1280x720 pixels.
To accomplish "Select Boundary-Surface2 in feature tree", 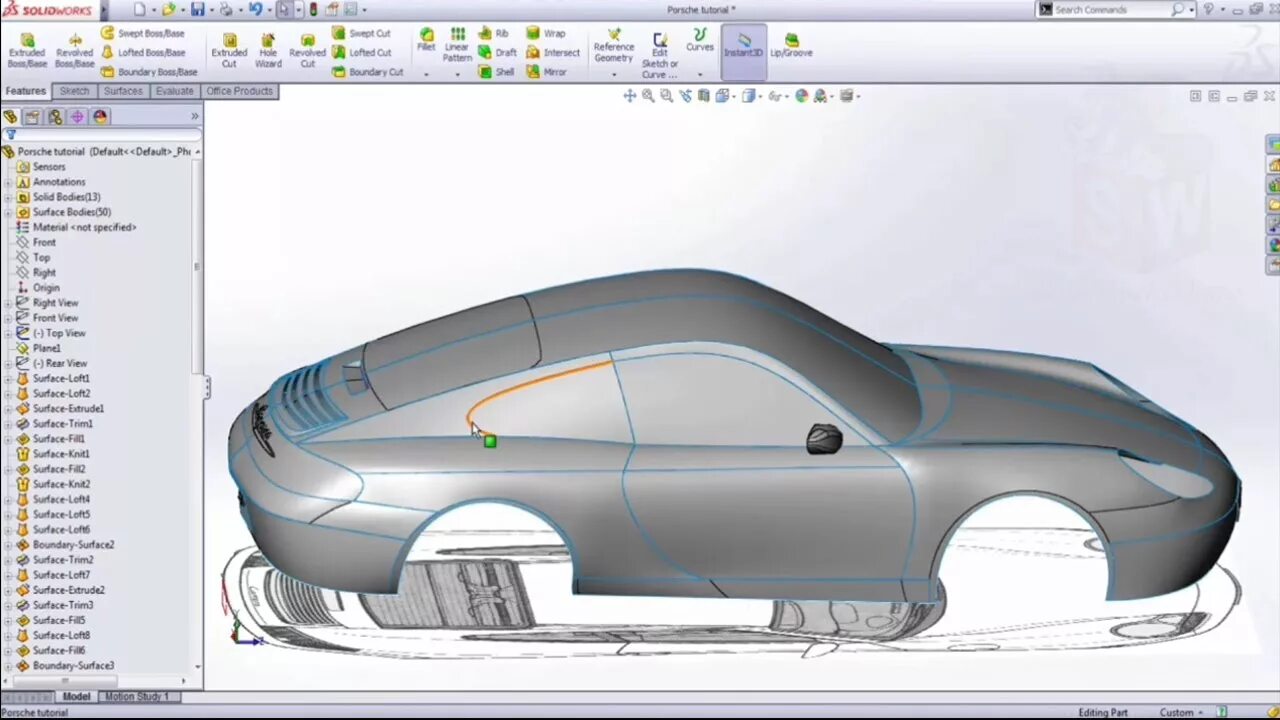I will coord(64,545).
